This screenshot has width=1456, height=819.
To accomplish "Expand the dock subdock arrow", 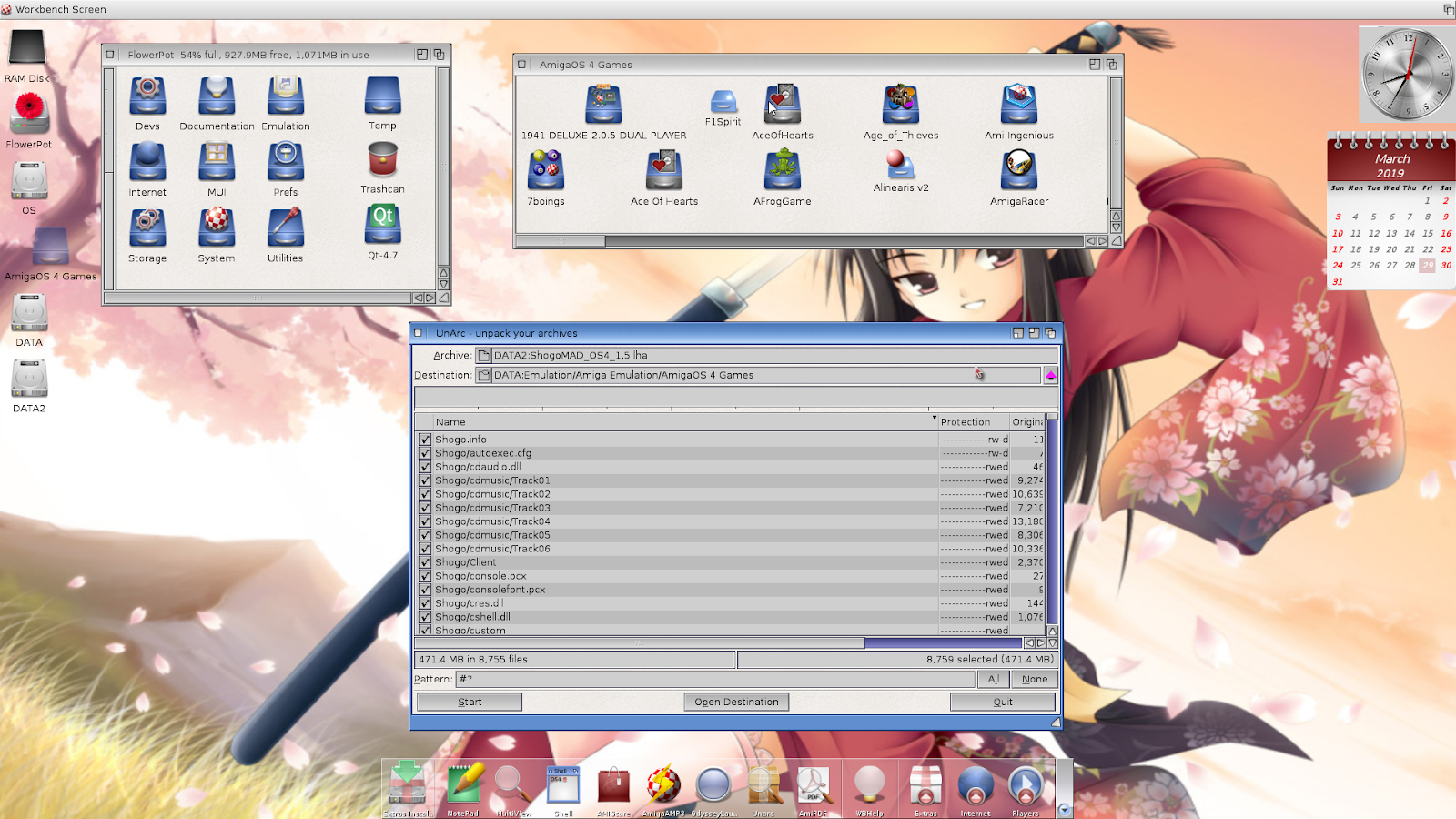I will click(1065, 809).
